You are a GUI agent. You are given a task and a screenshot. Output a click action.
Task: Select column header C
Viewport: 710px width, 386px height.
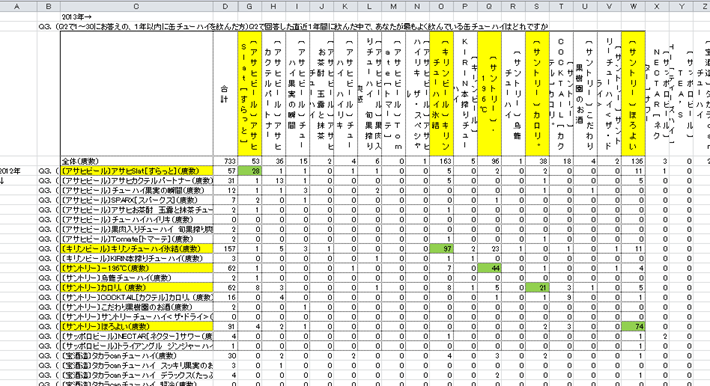[x=136, y=6]
